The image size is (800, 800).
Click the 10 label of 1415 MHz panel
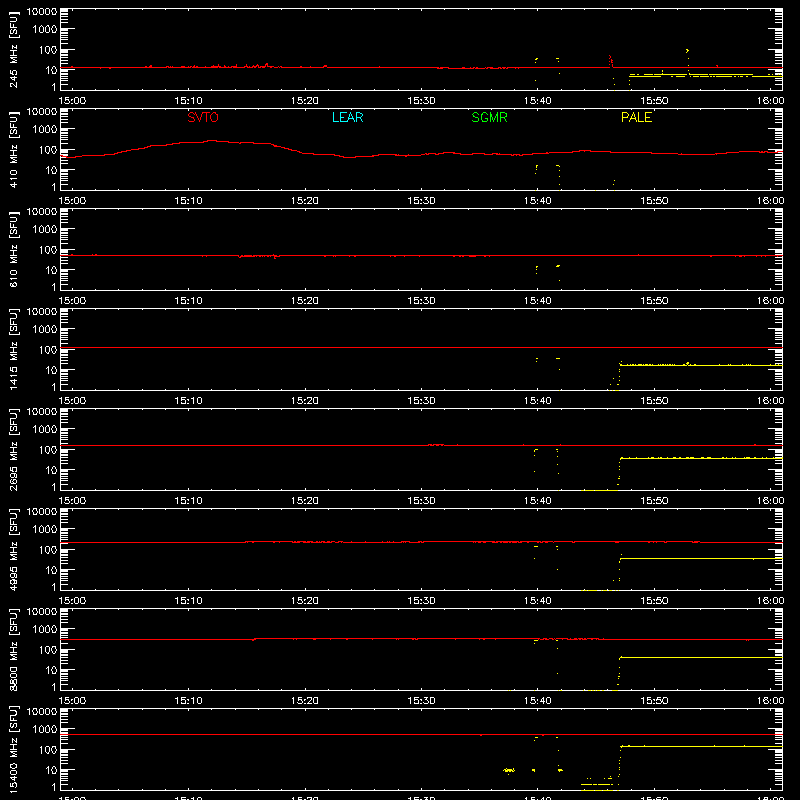51,370
